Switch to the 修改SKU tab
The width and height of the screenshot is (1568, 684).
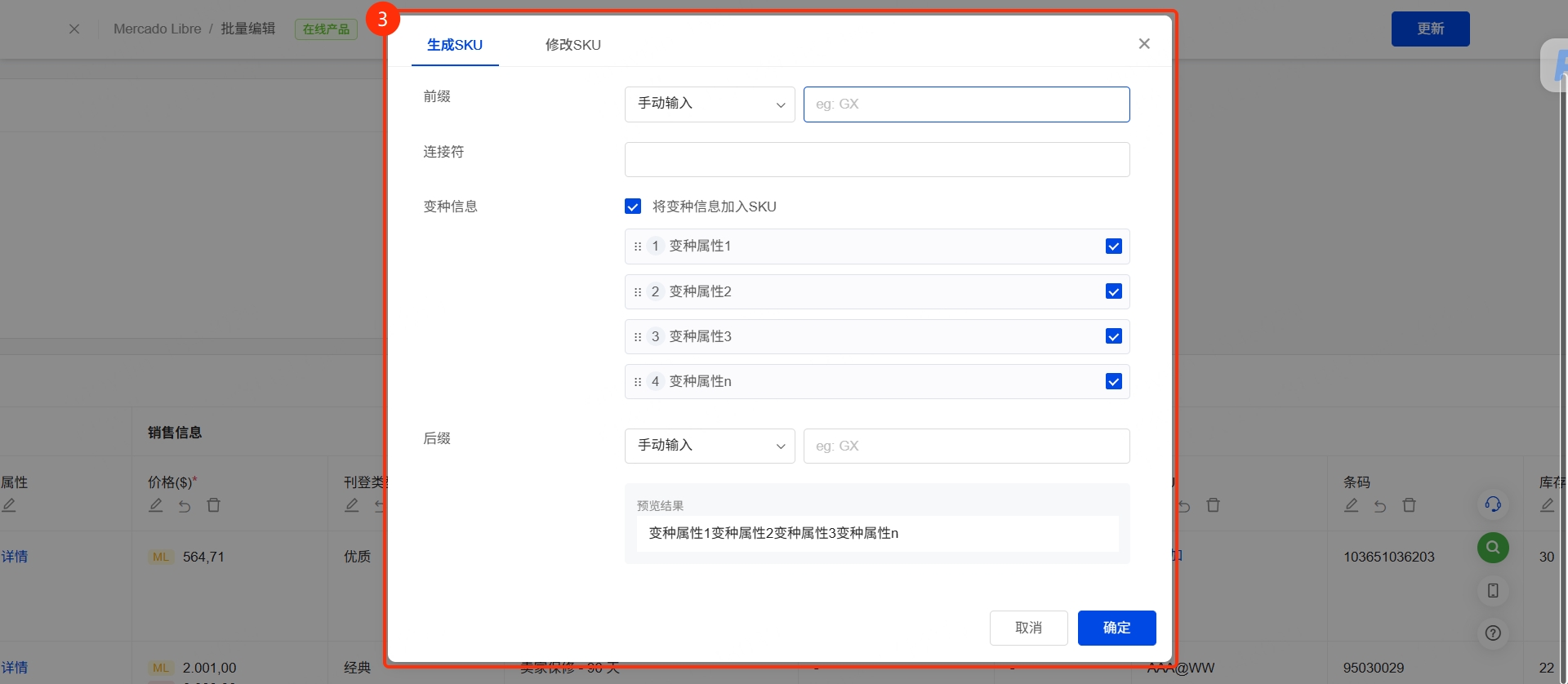(x=573, y=45)
